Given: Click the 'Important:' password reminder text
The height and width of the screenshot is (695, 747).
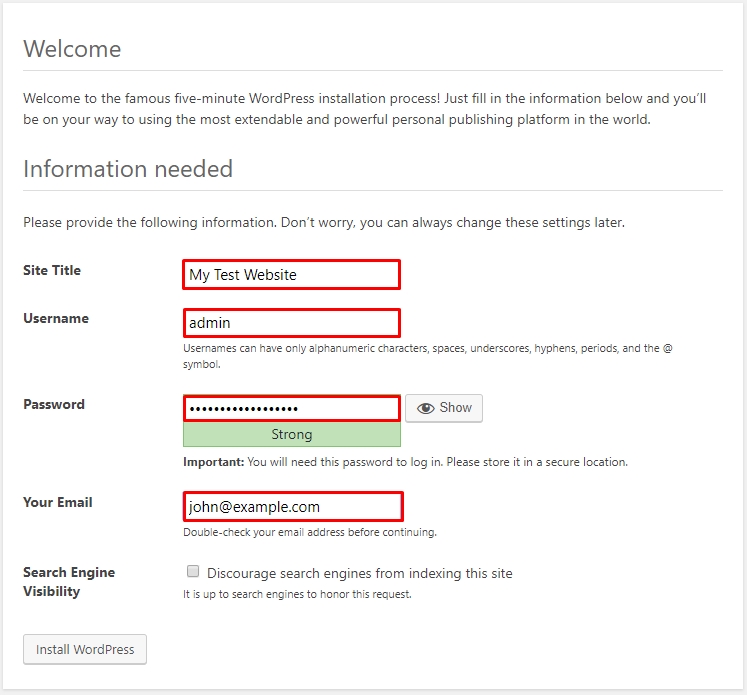Looking at the screenshot, I should (405, 462).
